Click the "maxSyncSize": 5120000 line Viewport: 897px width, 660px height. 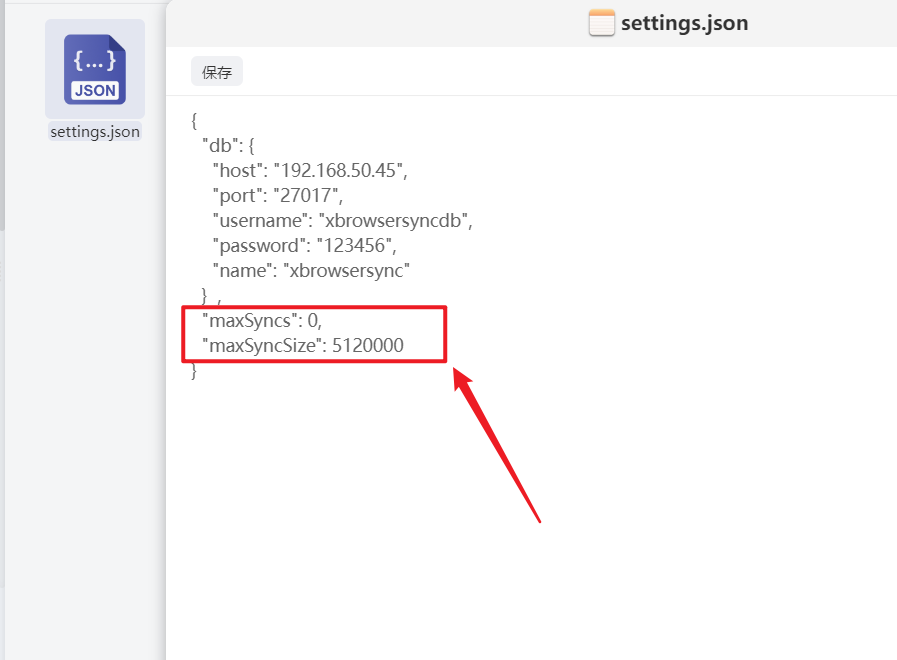(x=303, y=346)
